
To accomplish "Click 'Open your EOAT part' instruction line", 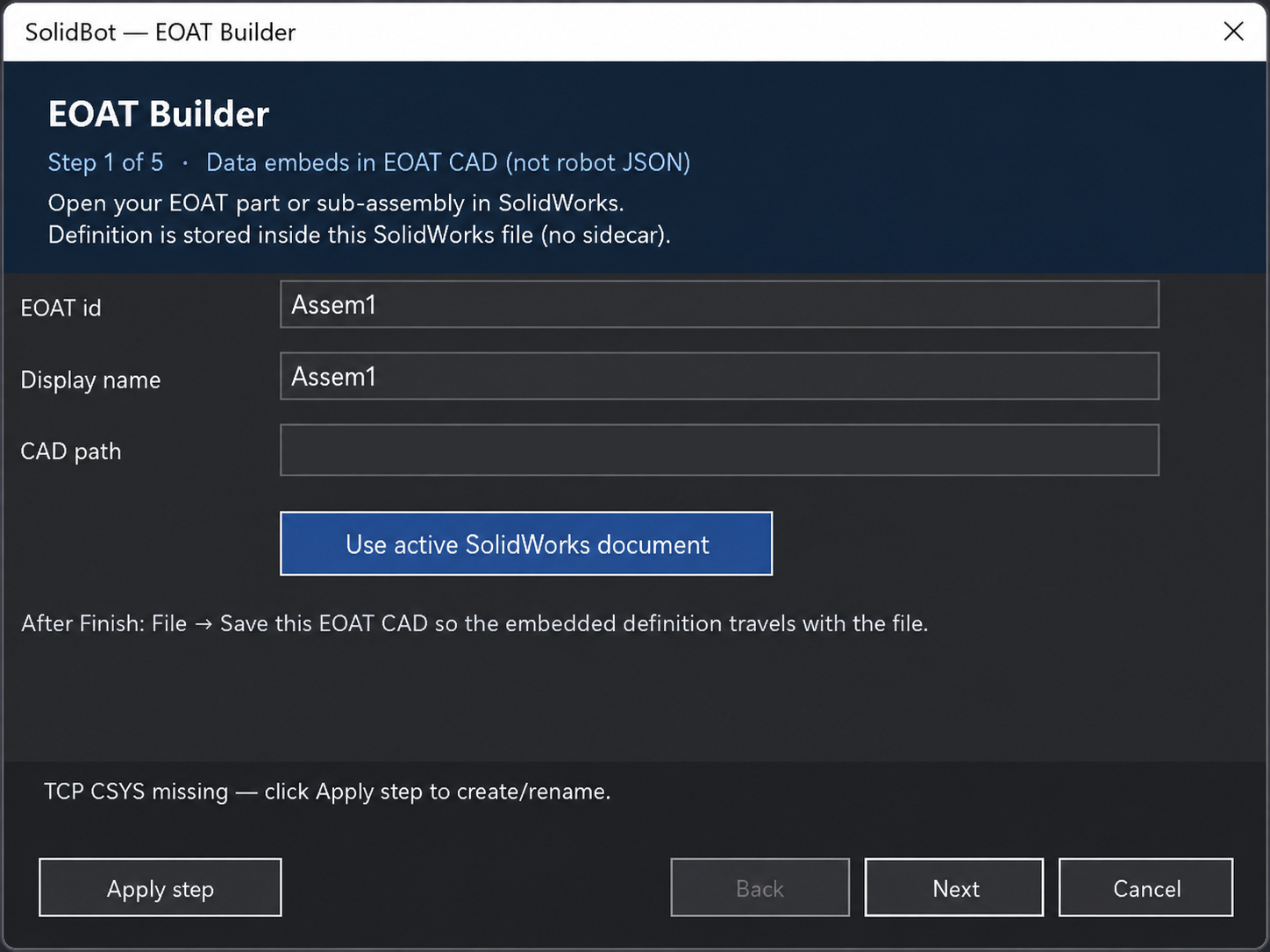I will coord(336,203).
